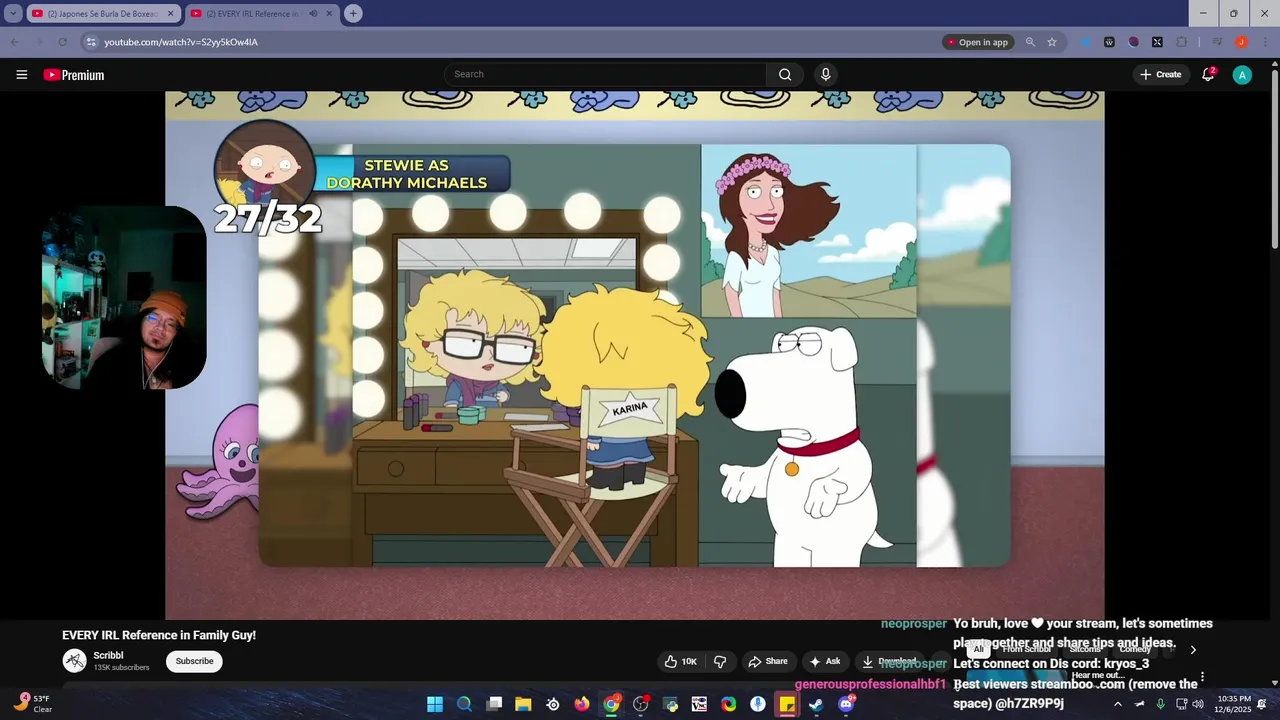Screen dimensions: 1280x720
Task: Launch Firefox from the taskbar
Action: click(582, 704)
